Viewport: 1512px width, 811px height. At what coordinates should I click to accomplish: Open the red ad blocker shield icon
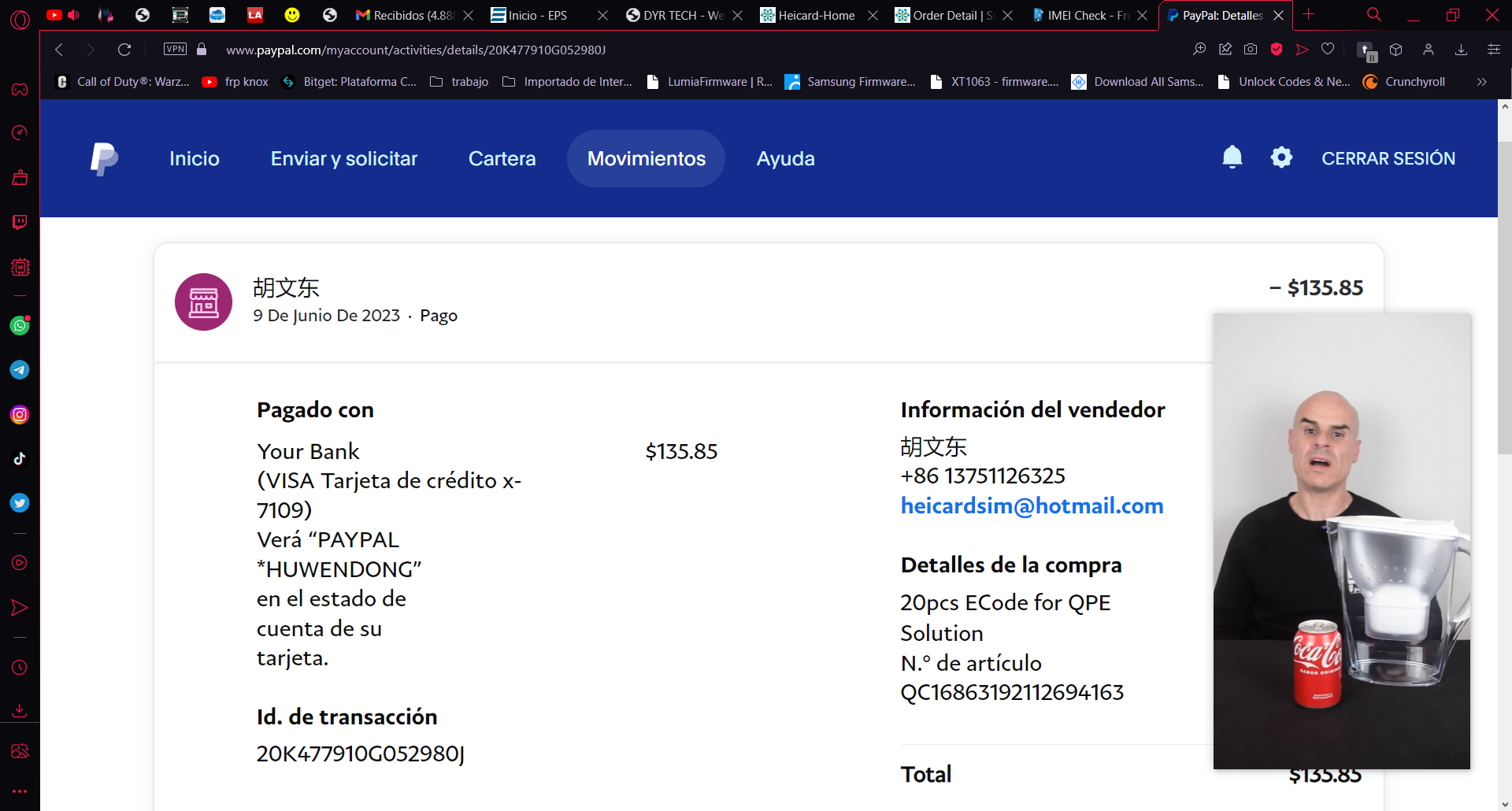point(1277,50)
